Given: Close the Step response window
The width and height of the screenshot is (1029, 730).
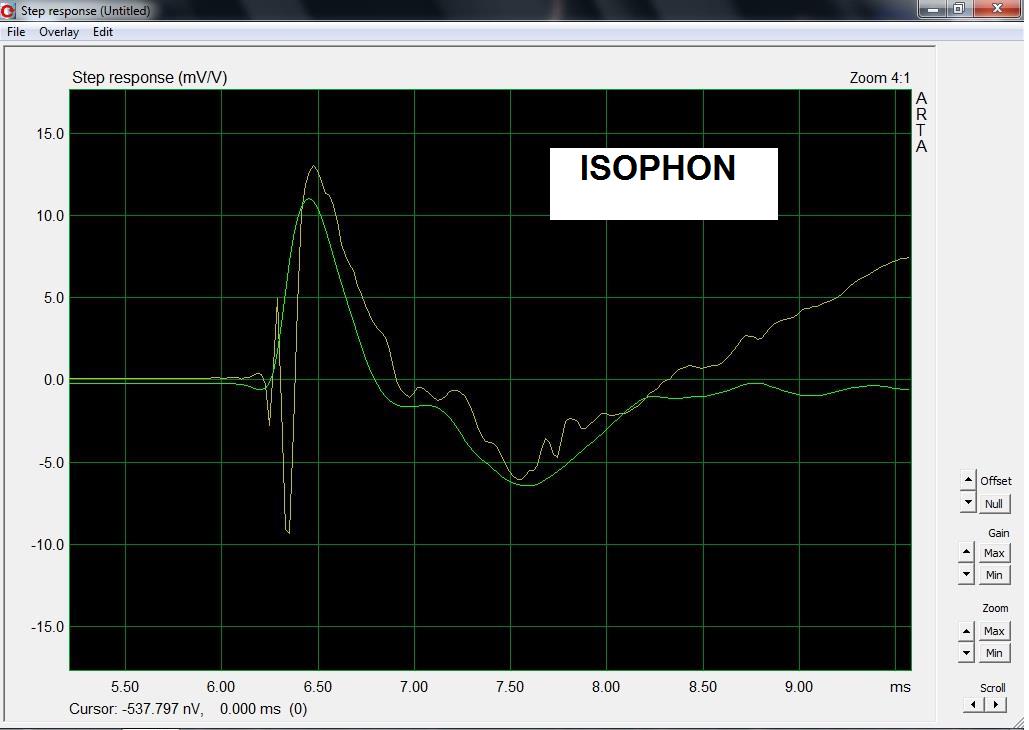Looking at the screenshot, I should pyautogui.click(x=998, y=9).
